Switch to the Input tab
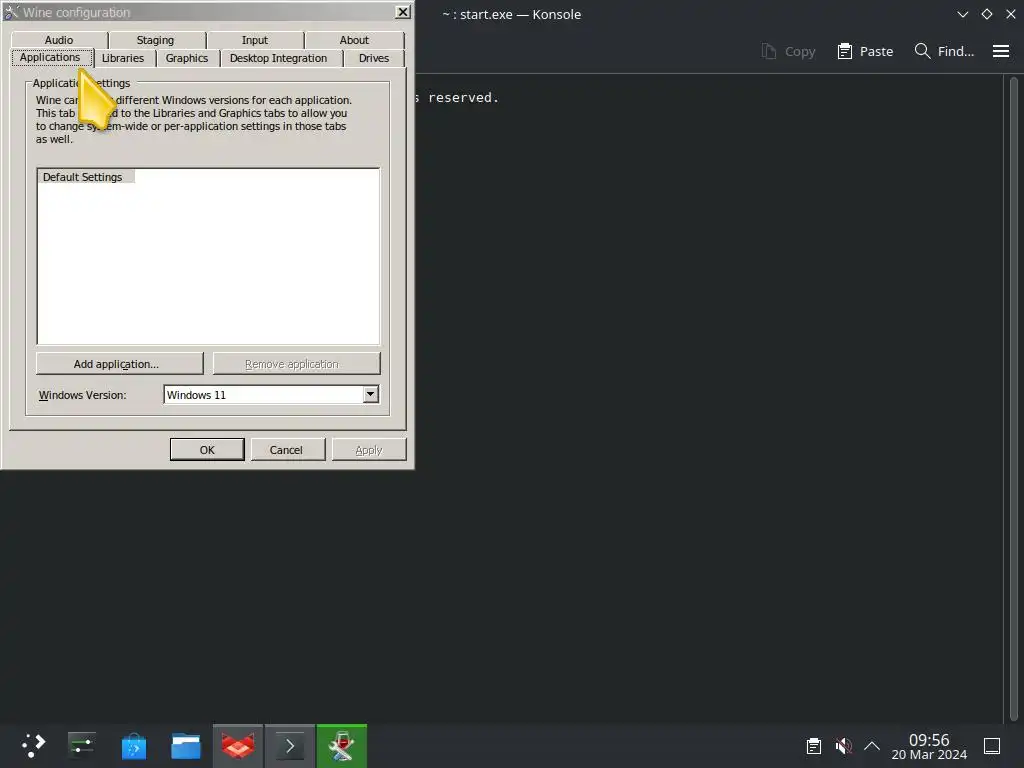 point(255,40)
